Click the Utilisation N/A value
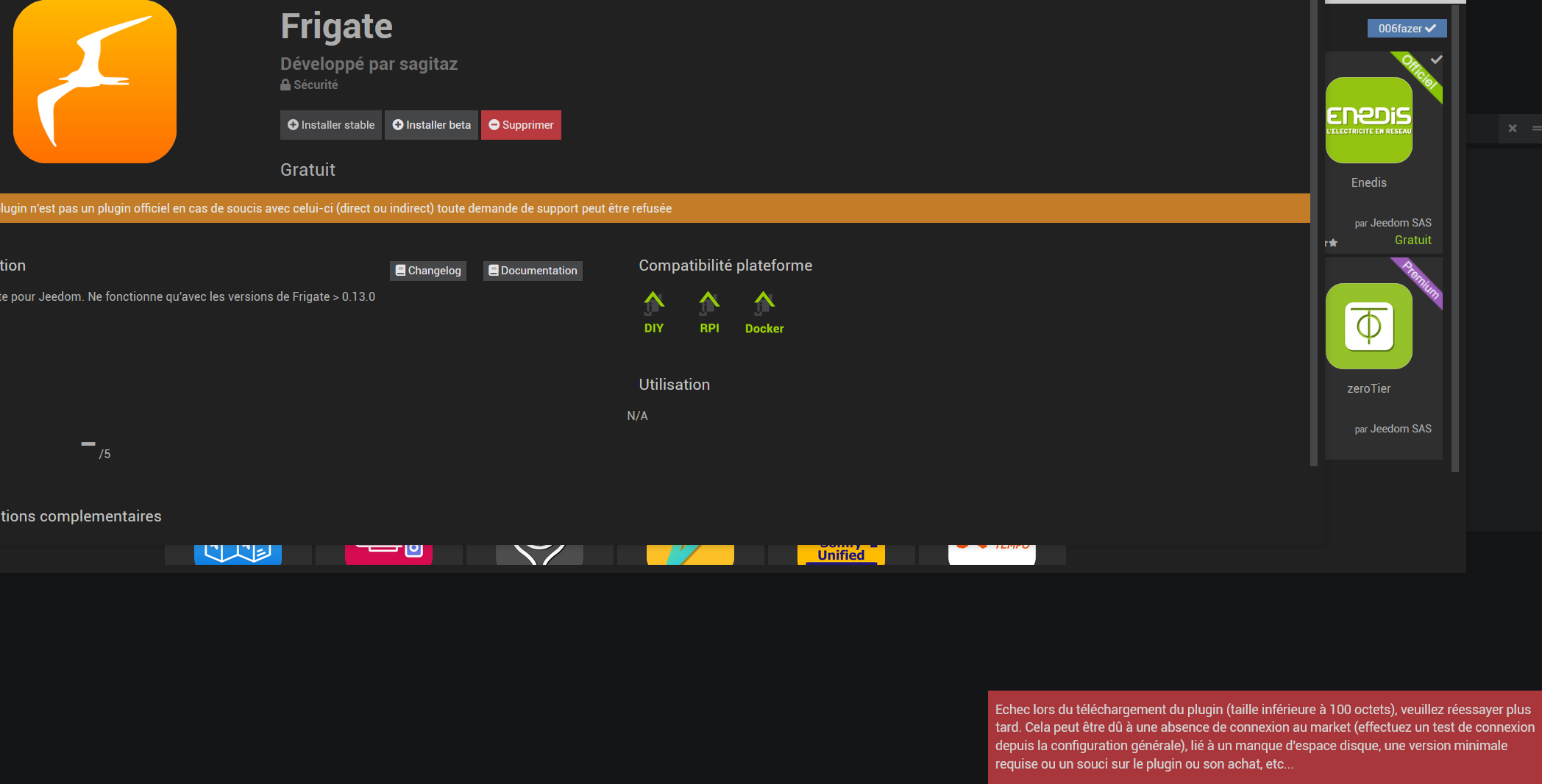 pyautogui.click(x=637, y=416)
